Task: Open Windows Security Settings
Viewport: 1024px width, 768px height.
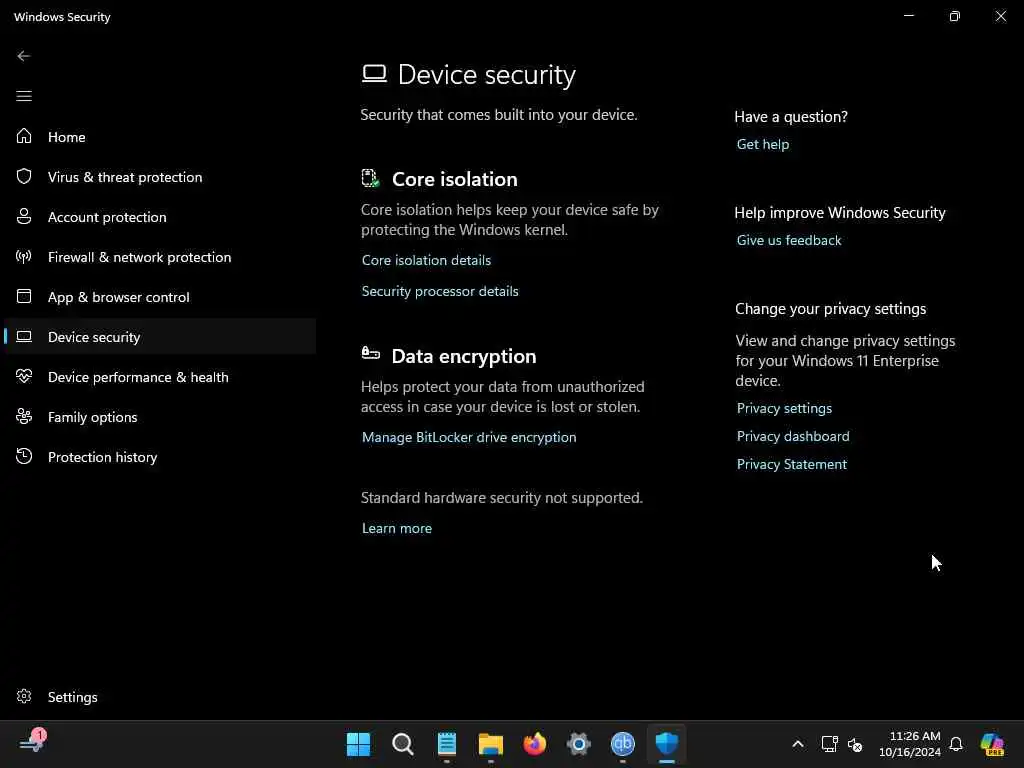Action: tap(159, 697)
